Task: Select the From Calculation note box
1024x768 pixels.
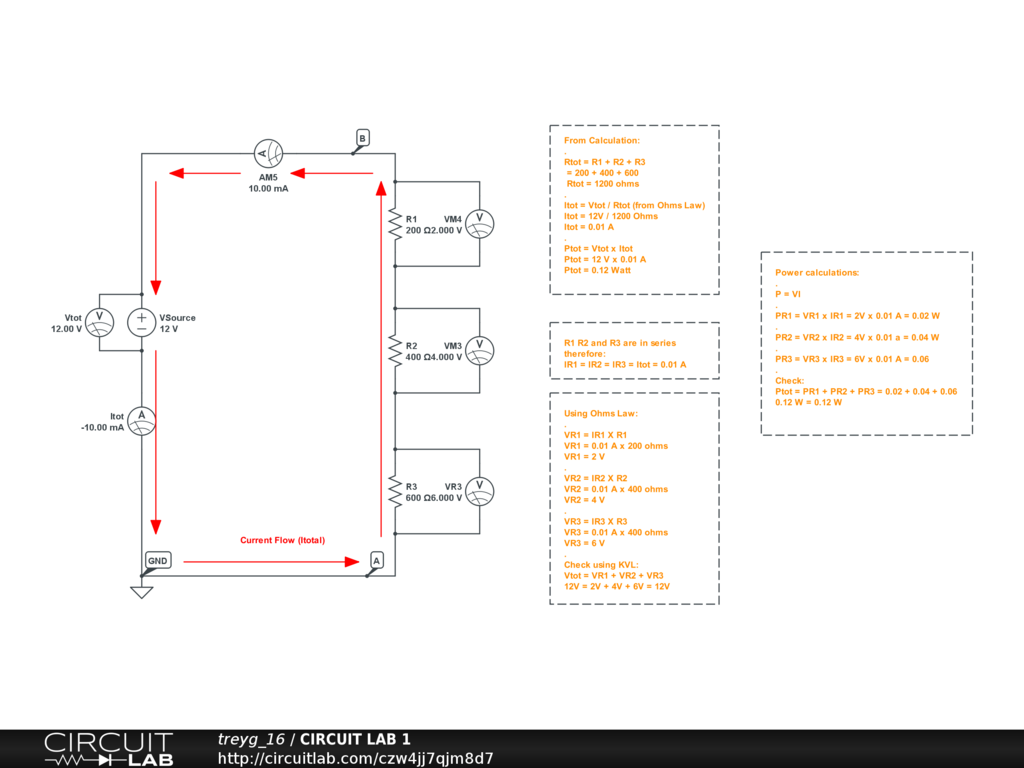Action: point(634,209)
